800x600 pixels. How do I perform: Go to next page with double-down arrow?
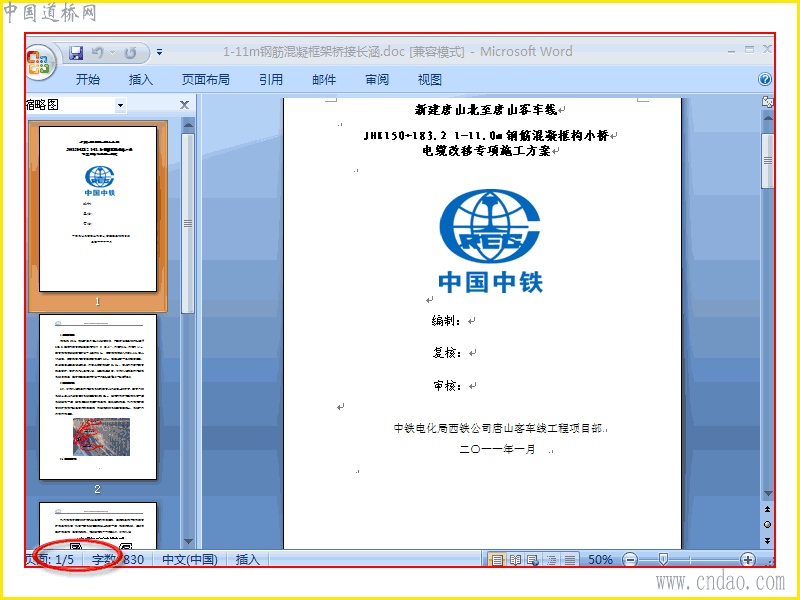[767, 540]
